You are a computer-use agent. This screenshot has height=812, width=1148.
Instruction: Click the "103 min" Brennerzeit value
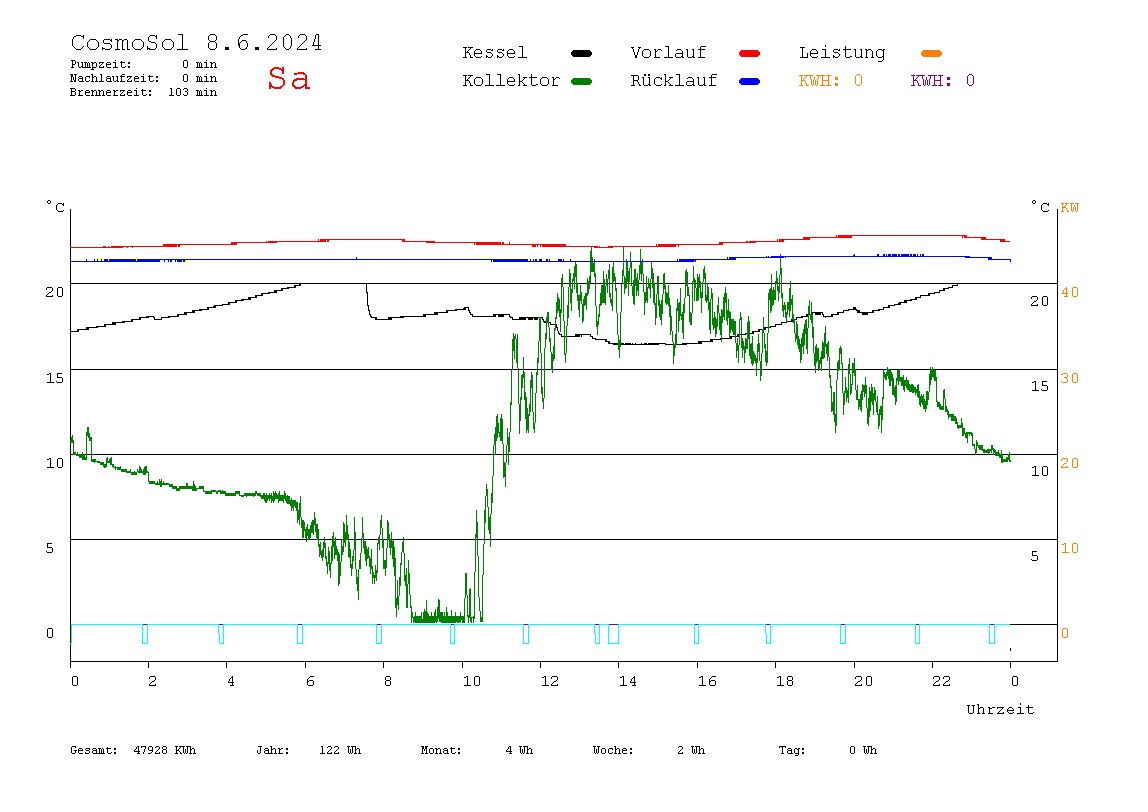click(x=193, y=92)
